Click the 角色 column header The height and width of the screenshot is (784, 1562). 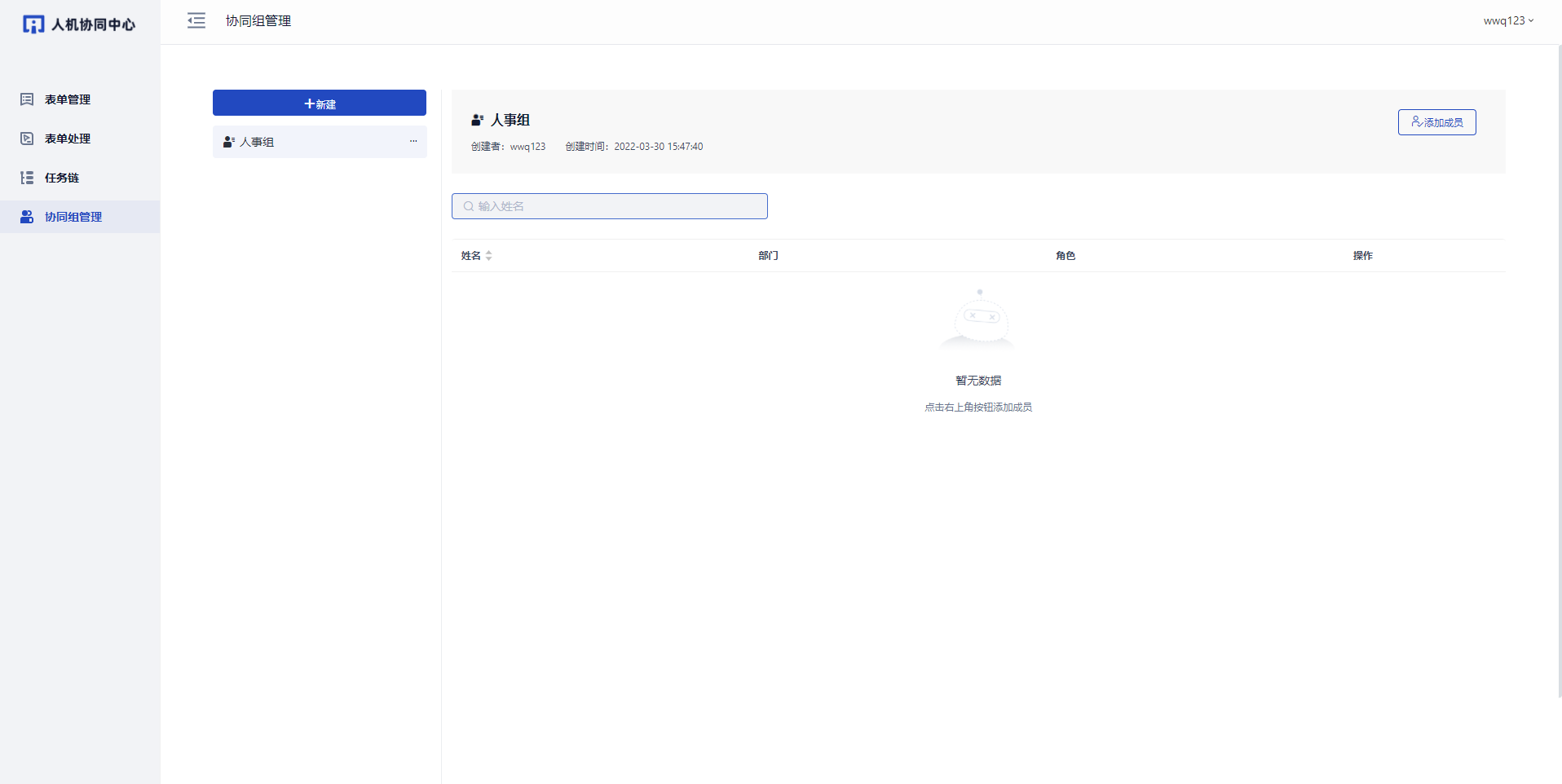(x=1066, y=256)
